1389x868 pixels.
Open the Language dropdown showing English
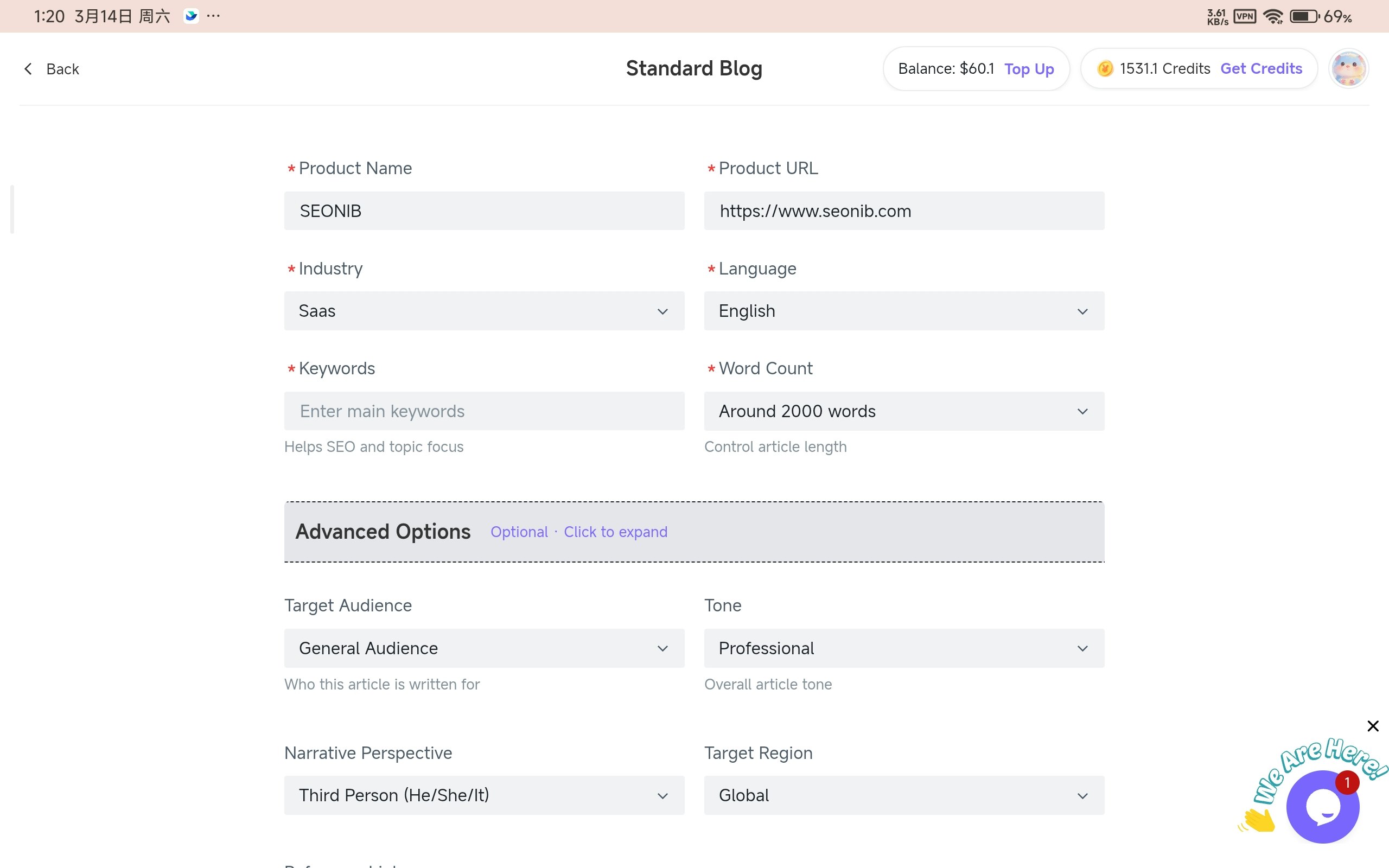click(904, 311)
